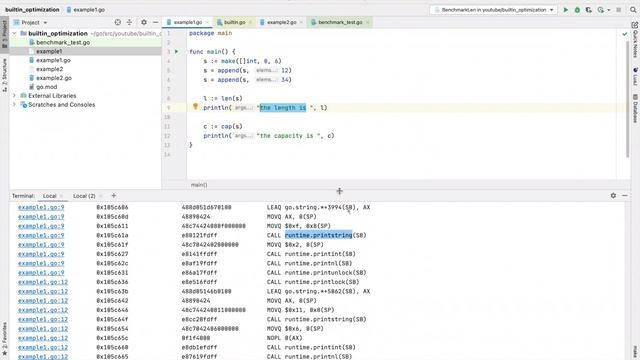Select the Local terminal tab
The image size is (640, 360).
(x=50, y=196)
